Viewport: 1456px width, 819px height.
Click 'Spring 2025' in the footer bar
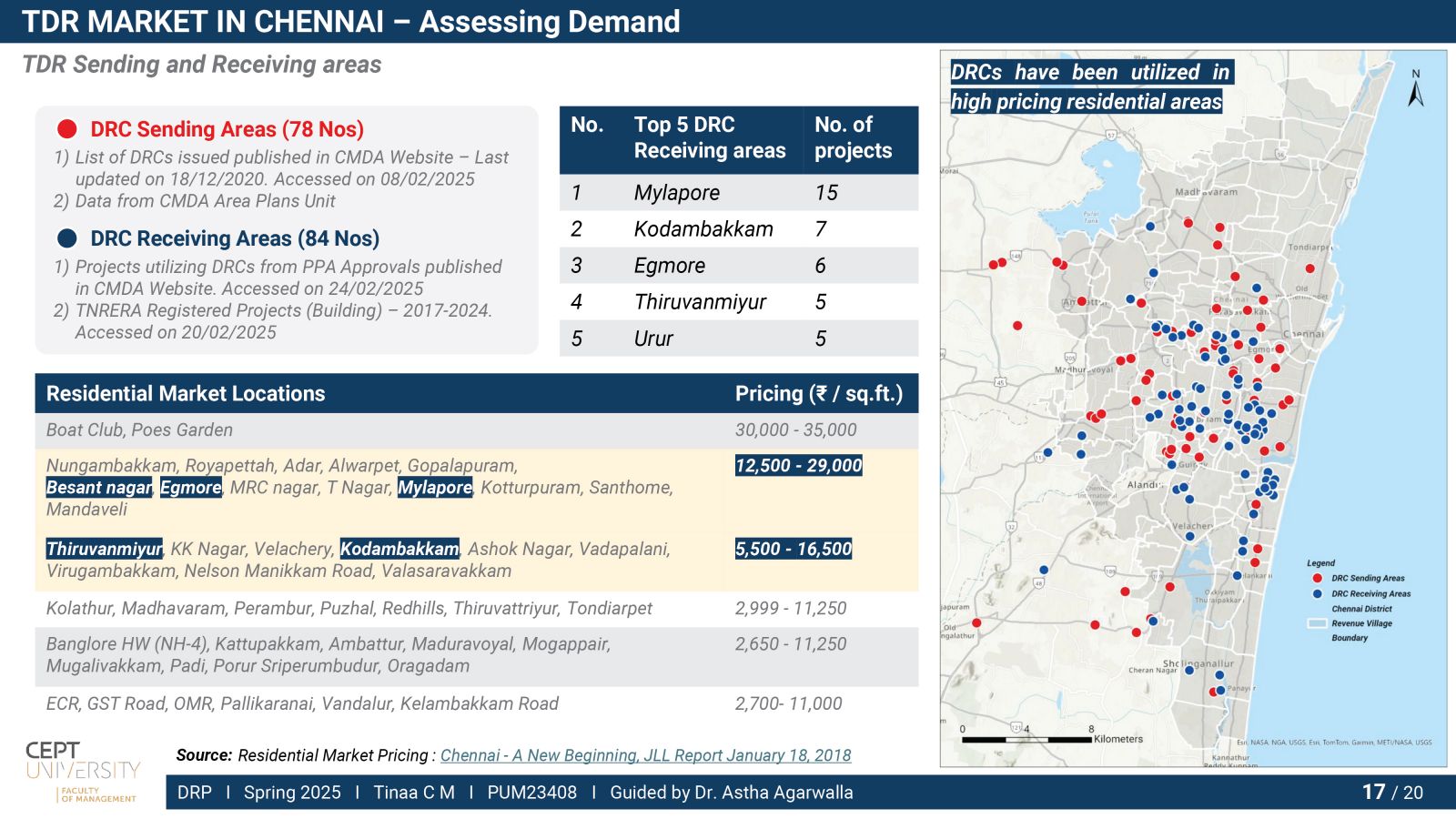pos(292,793)
